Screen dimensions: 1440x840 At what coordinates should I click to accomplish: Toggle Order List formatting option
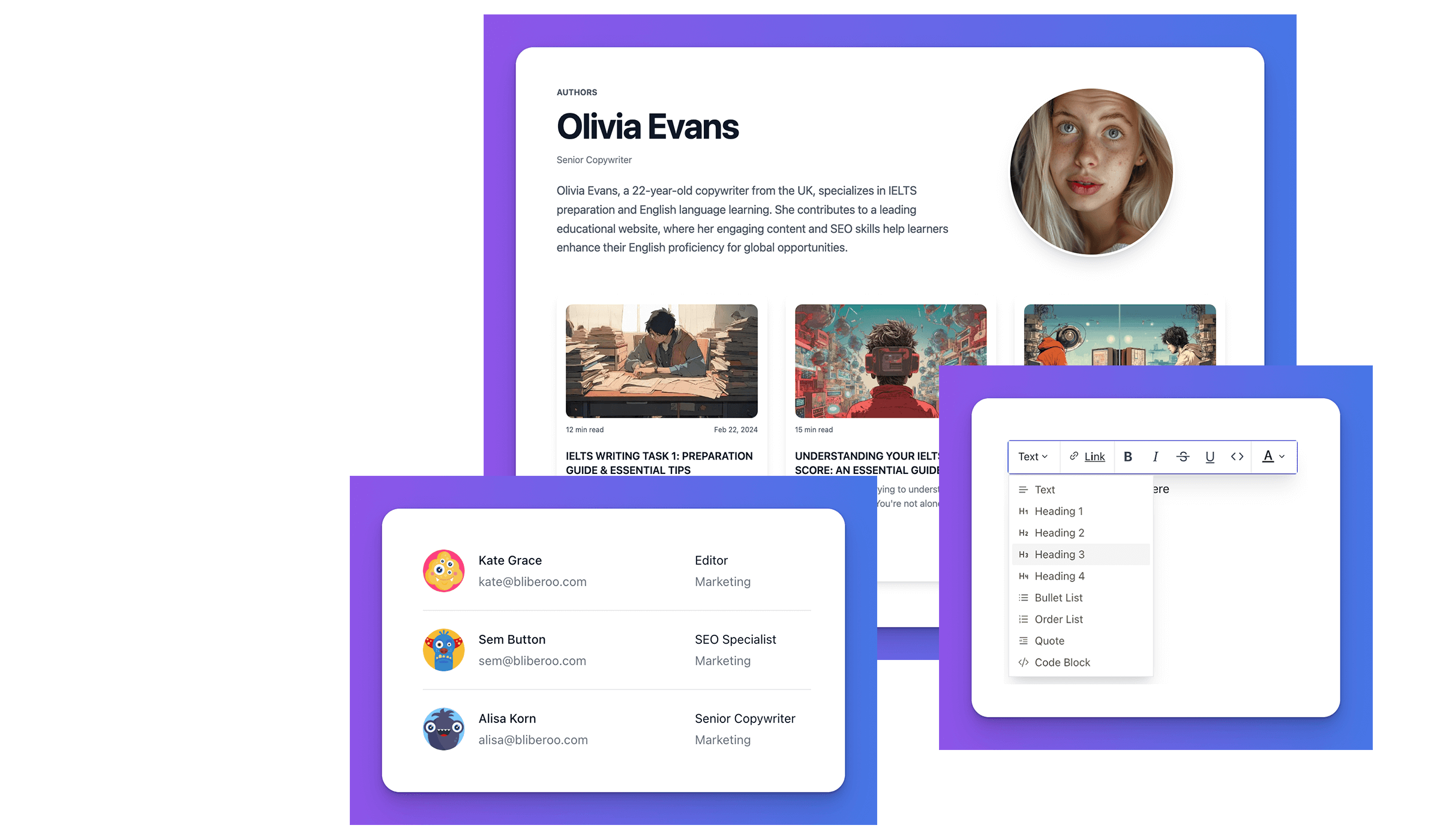[1058, 618]
